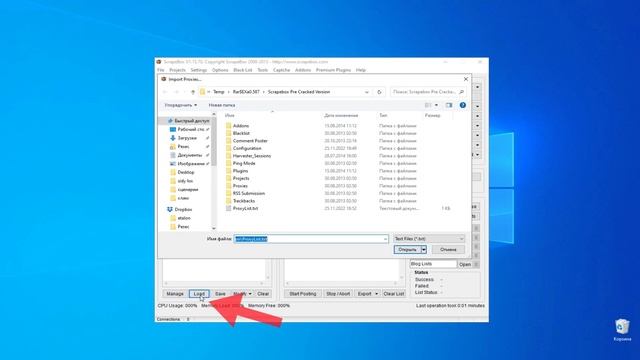This screenshot has width=640, height=360.
Task: Click the Save button in Scrapebox
Action: click(x=220, y=294)
